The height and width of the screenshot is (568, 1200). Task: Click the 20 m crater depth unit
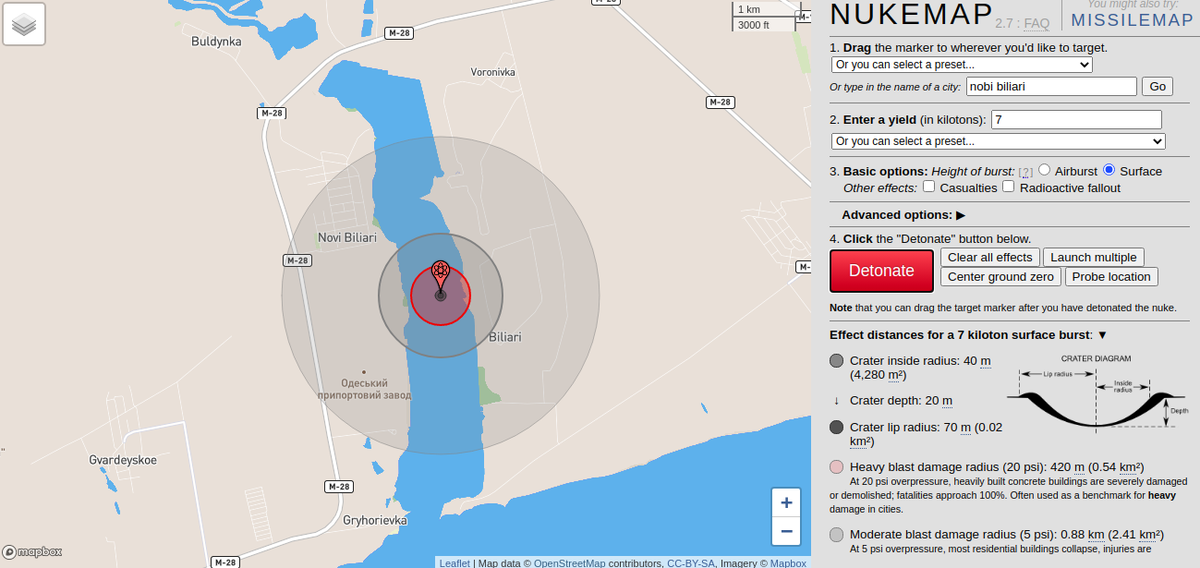click(946, 401)
